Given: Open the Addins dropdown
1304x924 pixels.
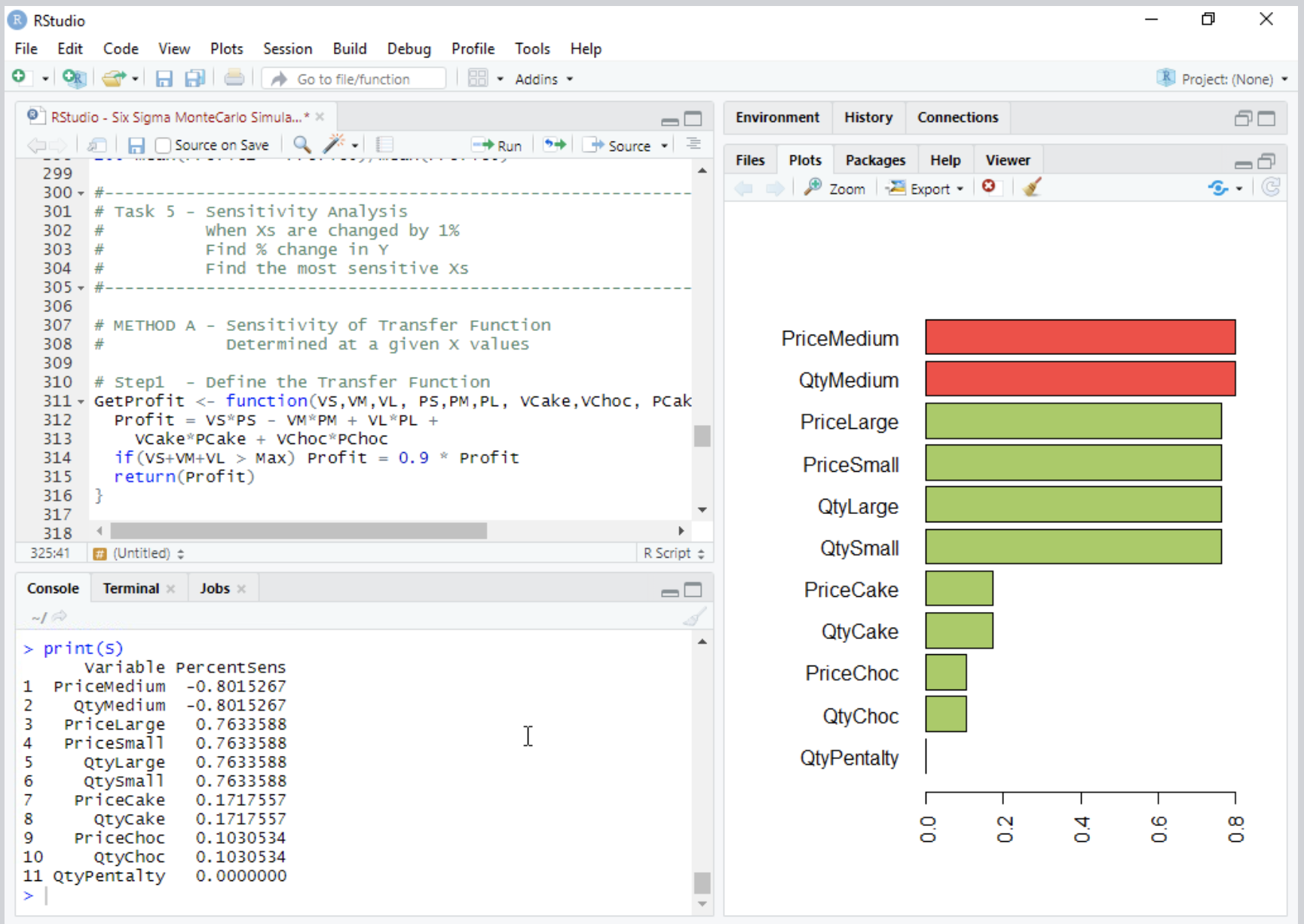Looking at the screenshot, I should [543, 78].
